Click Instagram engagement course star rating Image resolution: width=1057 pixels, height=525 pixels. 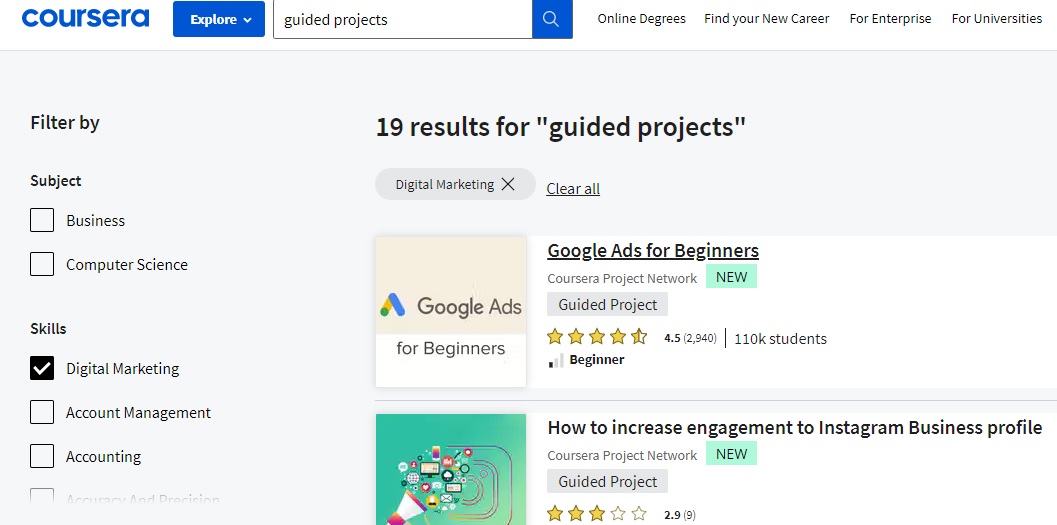click(597, 514)
